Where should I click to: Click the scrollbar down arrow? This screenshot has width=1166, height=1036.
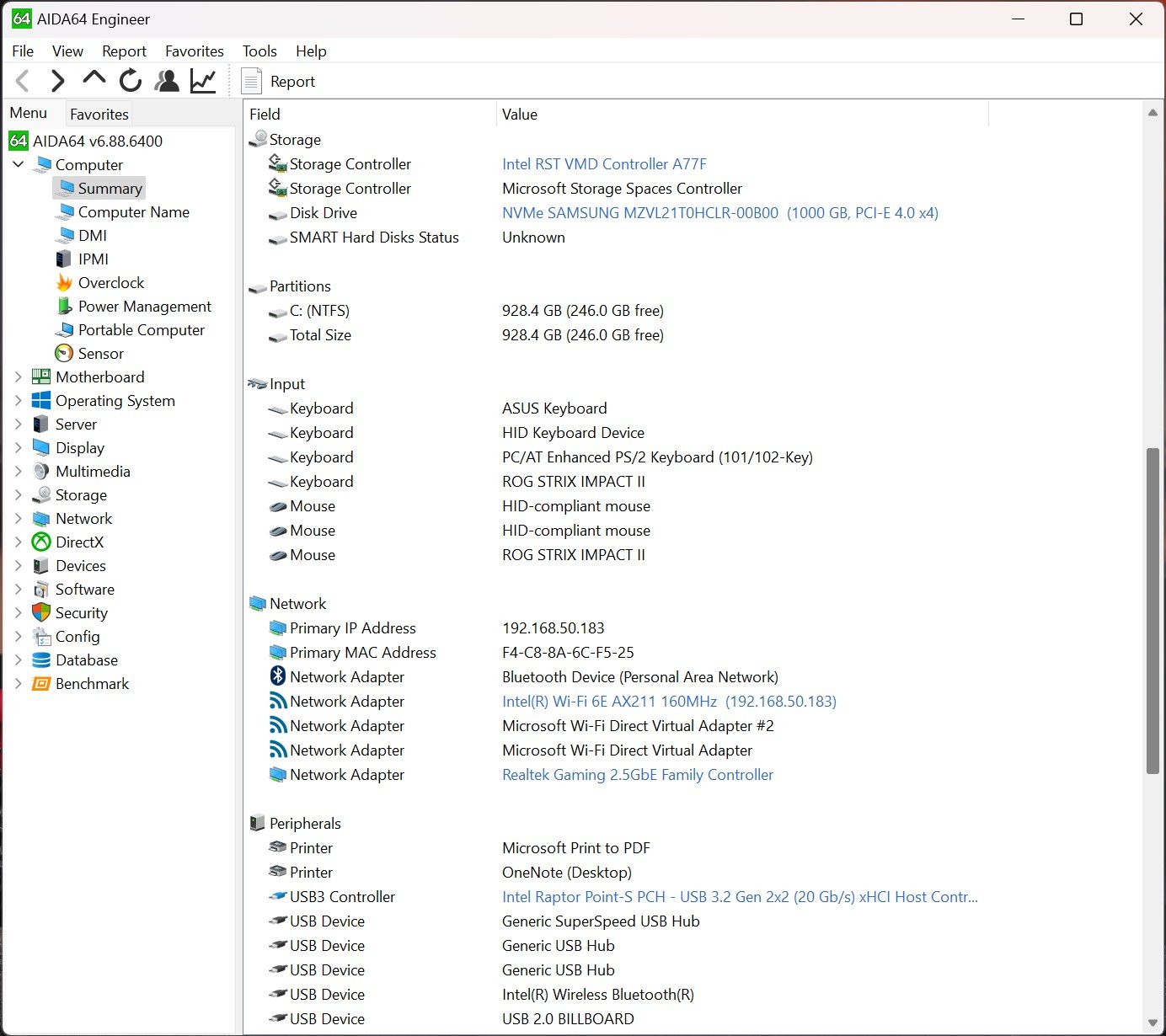point(1153,1023)
